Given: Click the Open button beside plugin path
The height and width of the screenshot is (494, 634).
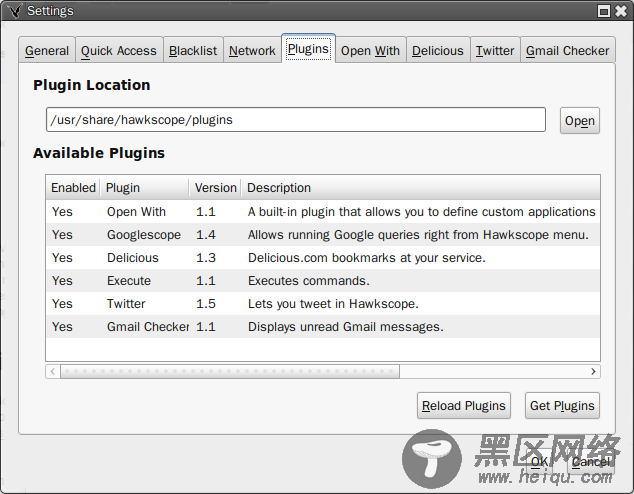Looking at the screenshot, I should 580,120.
